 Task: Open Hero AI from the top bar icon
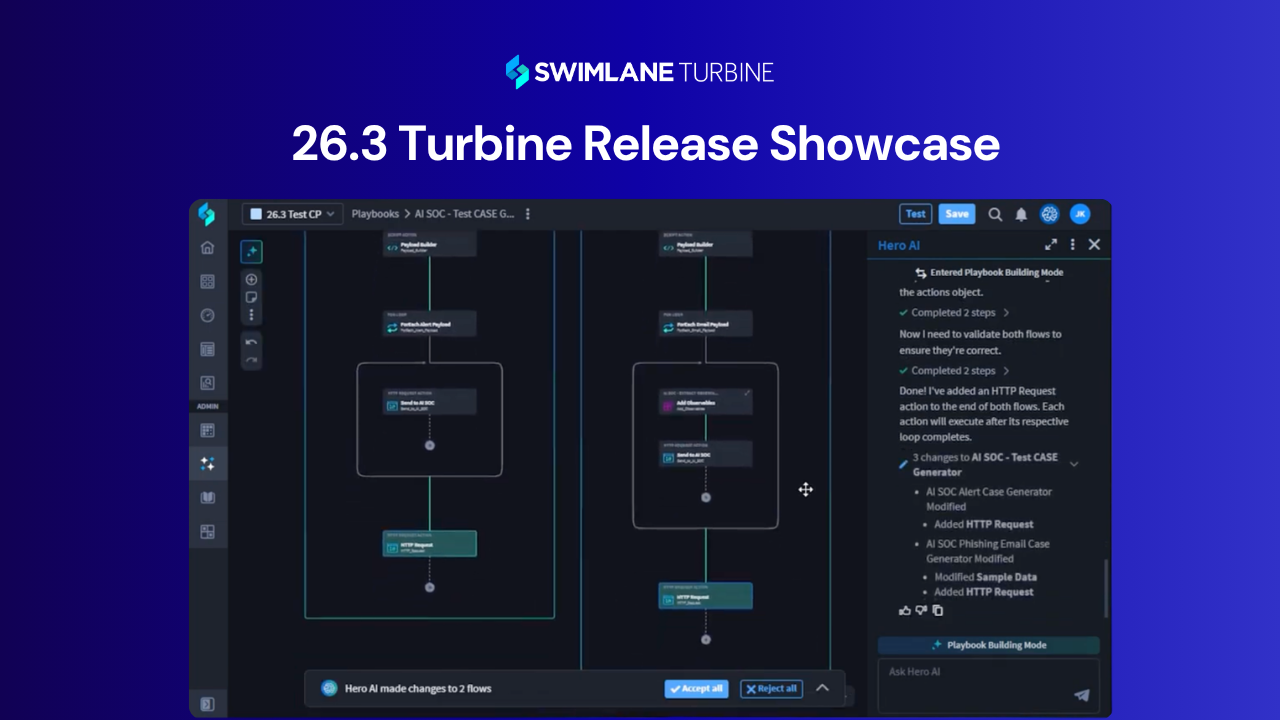pyautogui.click(x=1049, y=214)
